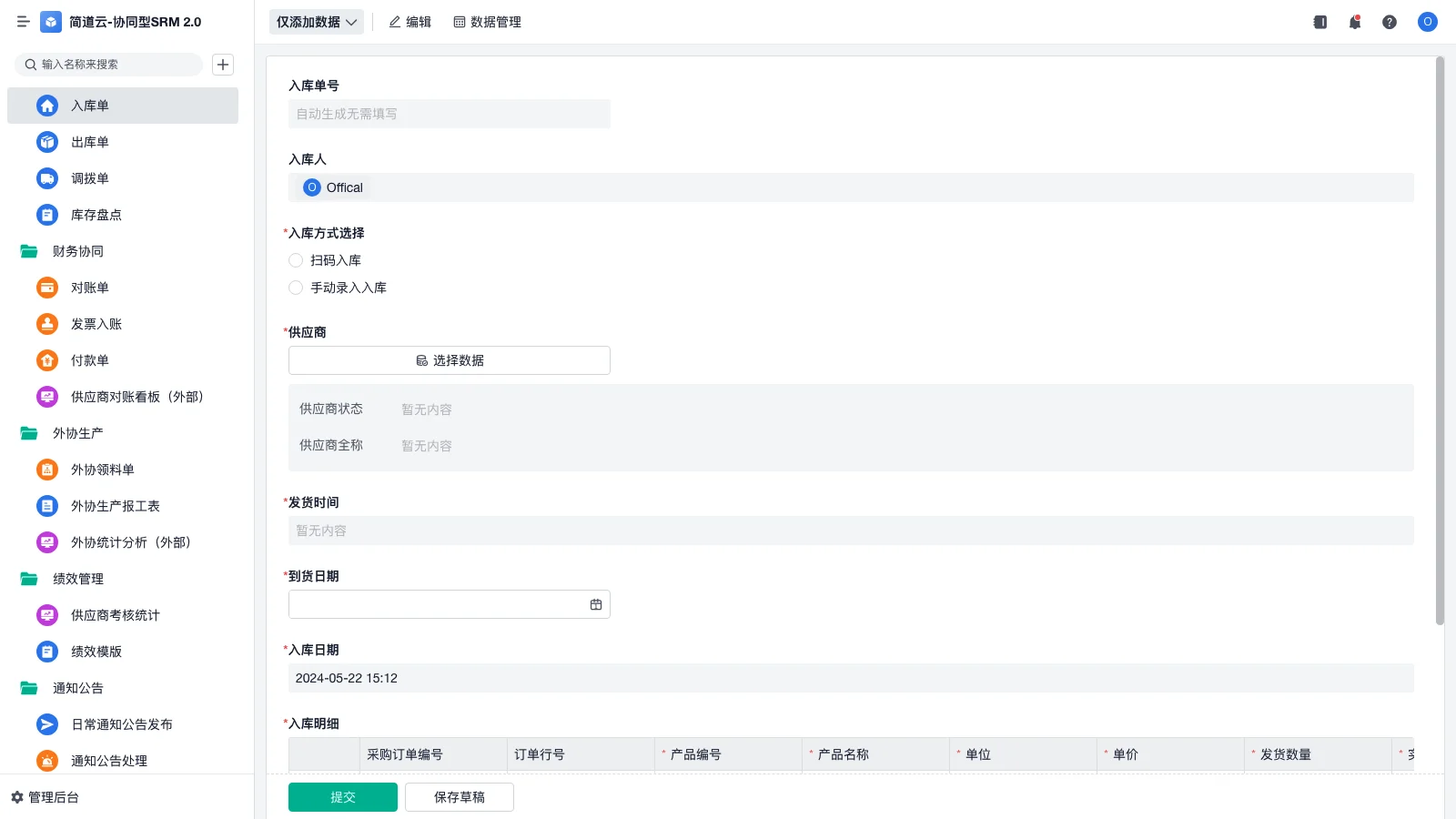Open the notebook icon in the top bar

pyautogui.click(x=1320, y=22)
